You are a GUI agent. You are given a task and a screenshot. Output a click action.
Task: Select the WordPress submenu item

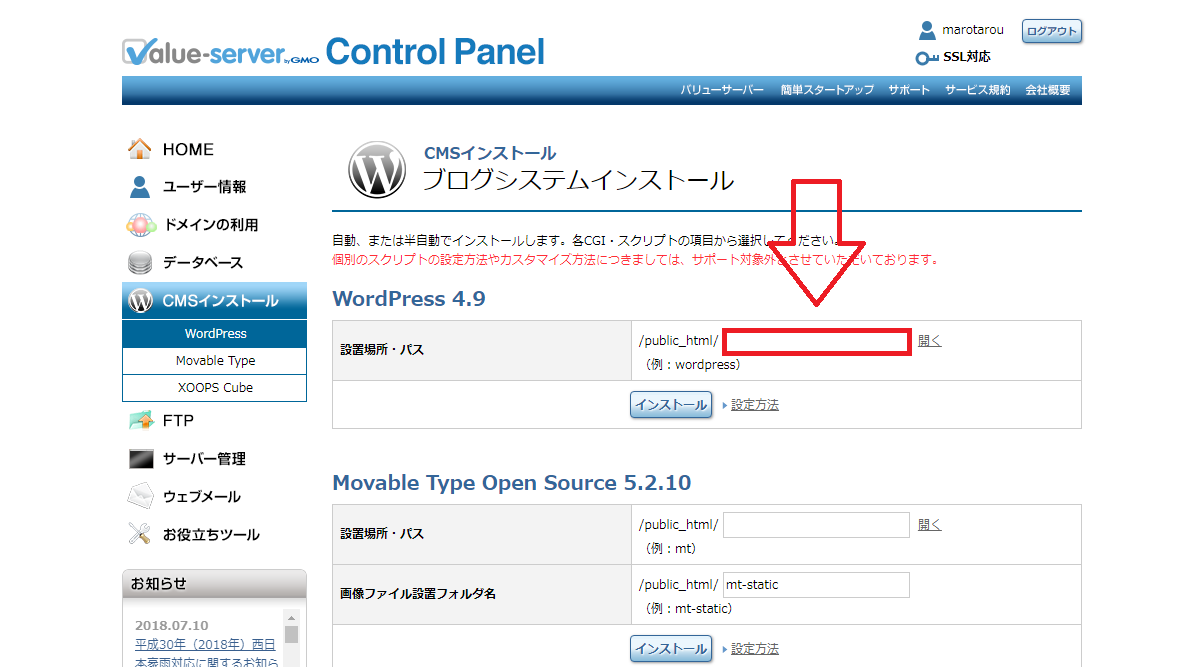click(x=215, y=334)
